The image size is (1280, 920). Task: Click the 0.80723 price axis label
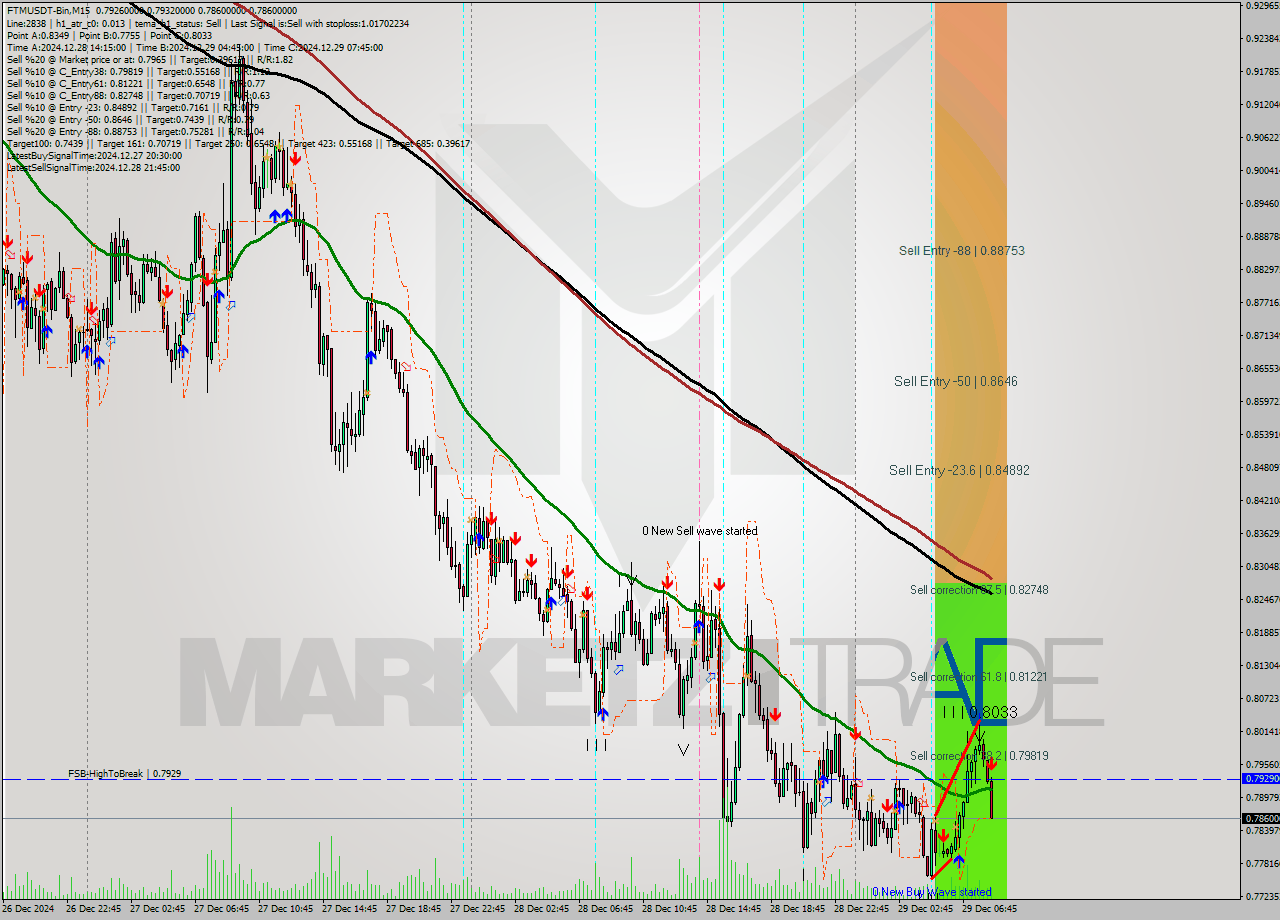click(1262, 698)
